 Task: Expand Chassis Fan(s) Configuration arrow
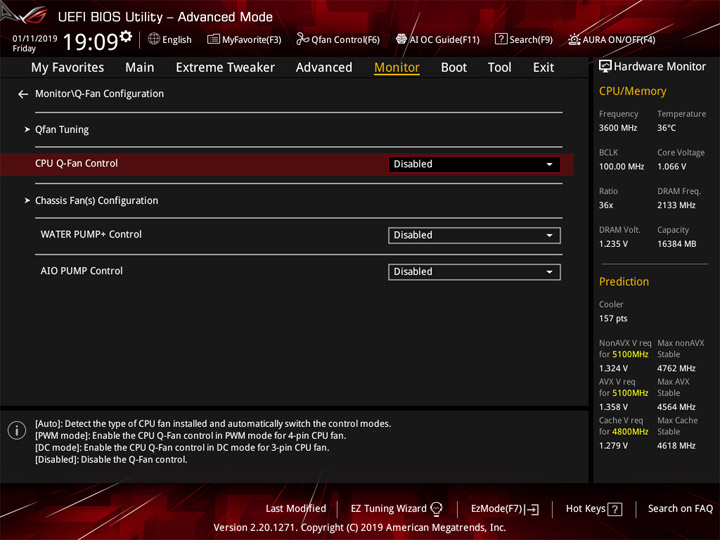coord(27,200)
